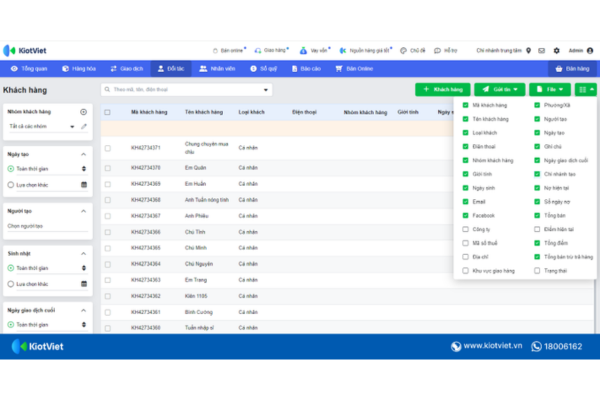The height and width of the screenshot is (400, 600).
Task: Open the Giao hàng headset icon
Action: tap(258, 51)
